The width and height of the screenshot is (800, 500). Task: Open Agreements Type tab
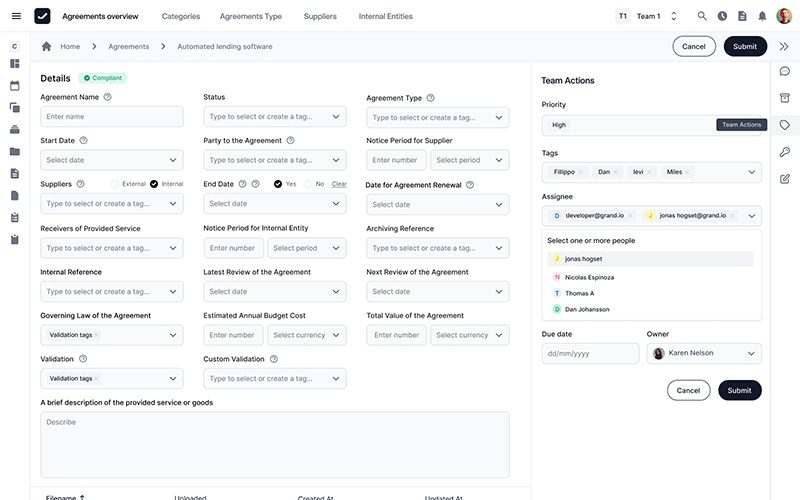[x=251, y=16]
